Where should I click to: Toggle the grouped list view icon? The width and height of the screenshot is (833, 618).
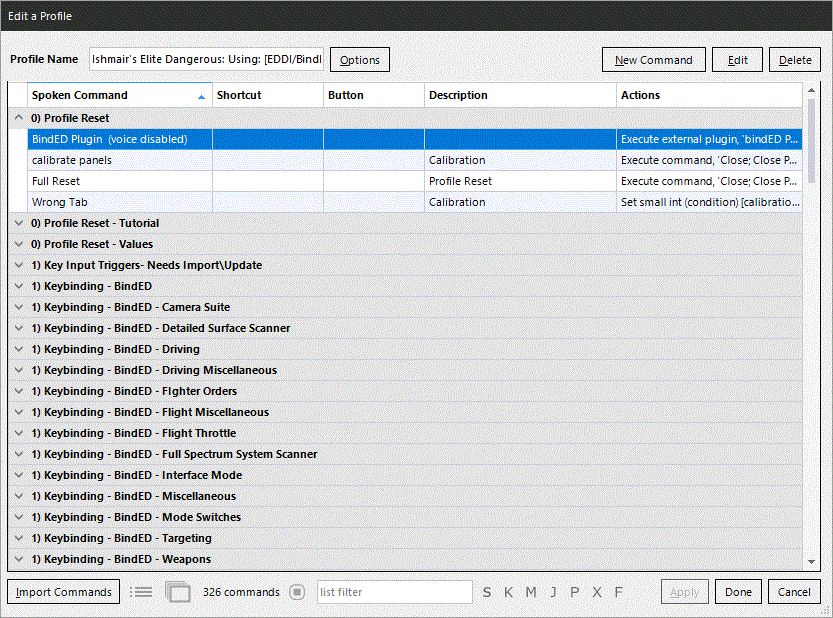click(x=141, y=591)
